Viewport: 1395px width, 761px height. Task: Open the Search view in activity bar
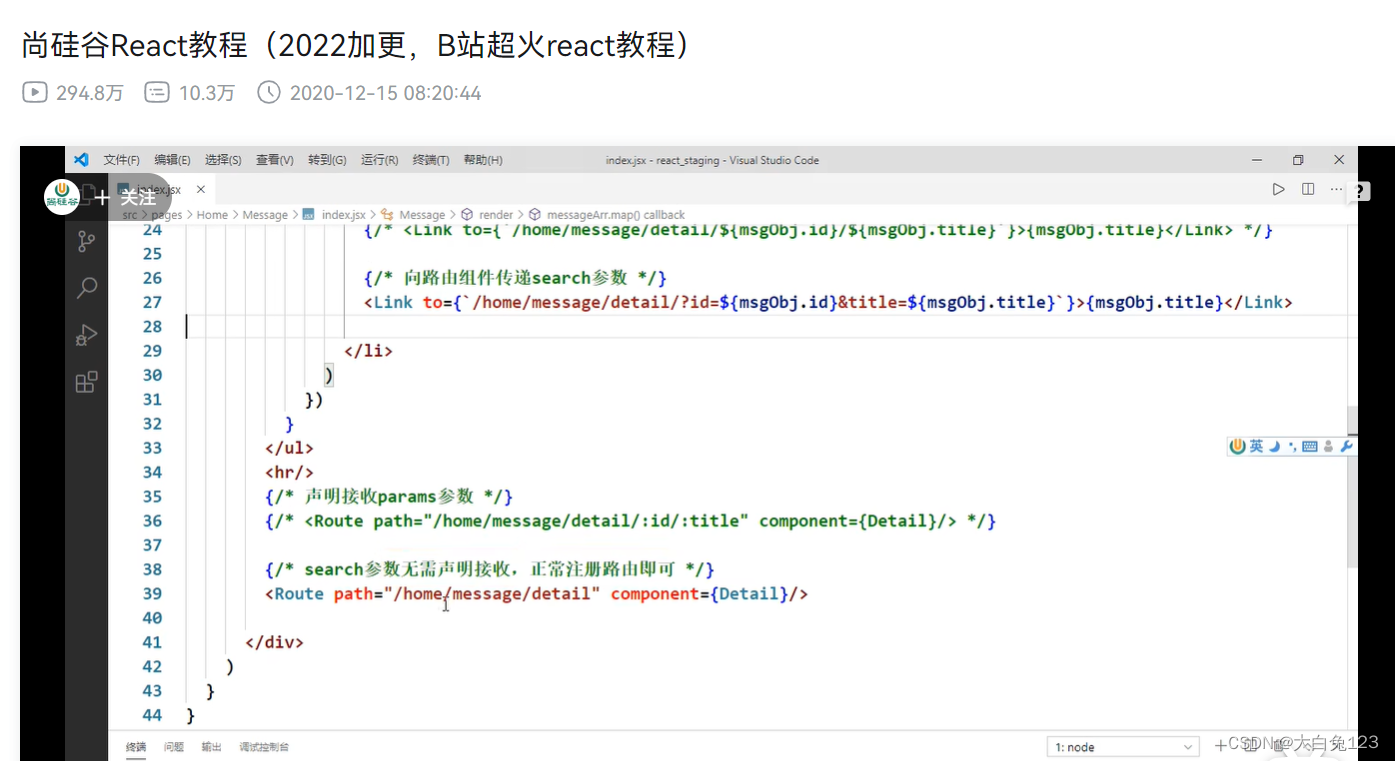tap(87, 289)
